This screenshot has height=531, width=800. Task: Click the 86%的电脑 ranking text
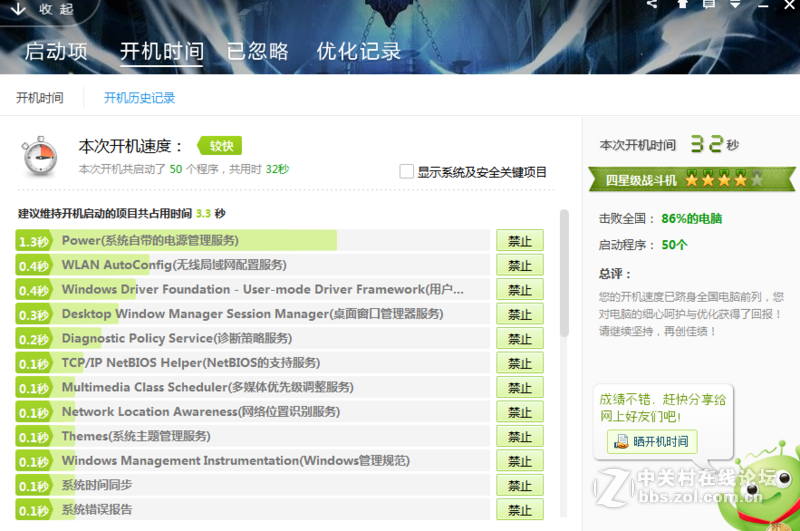[x=691, y=219]
